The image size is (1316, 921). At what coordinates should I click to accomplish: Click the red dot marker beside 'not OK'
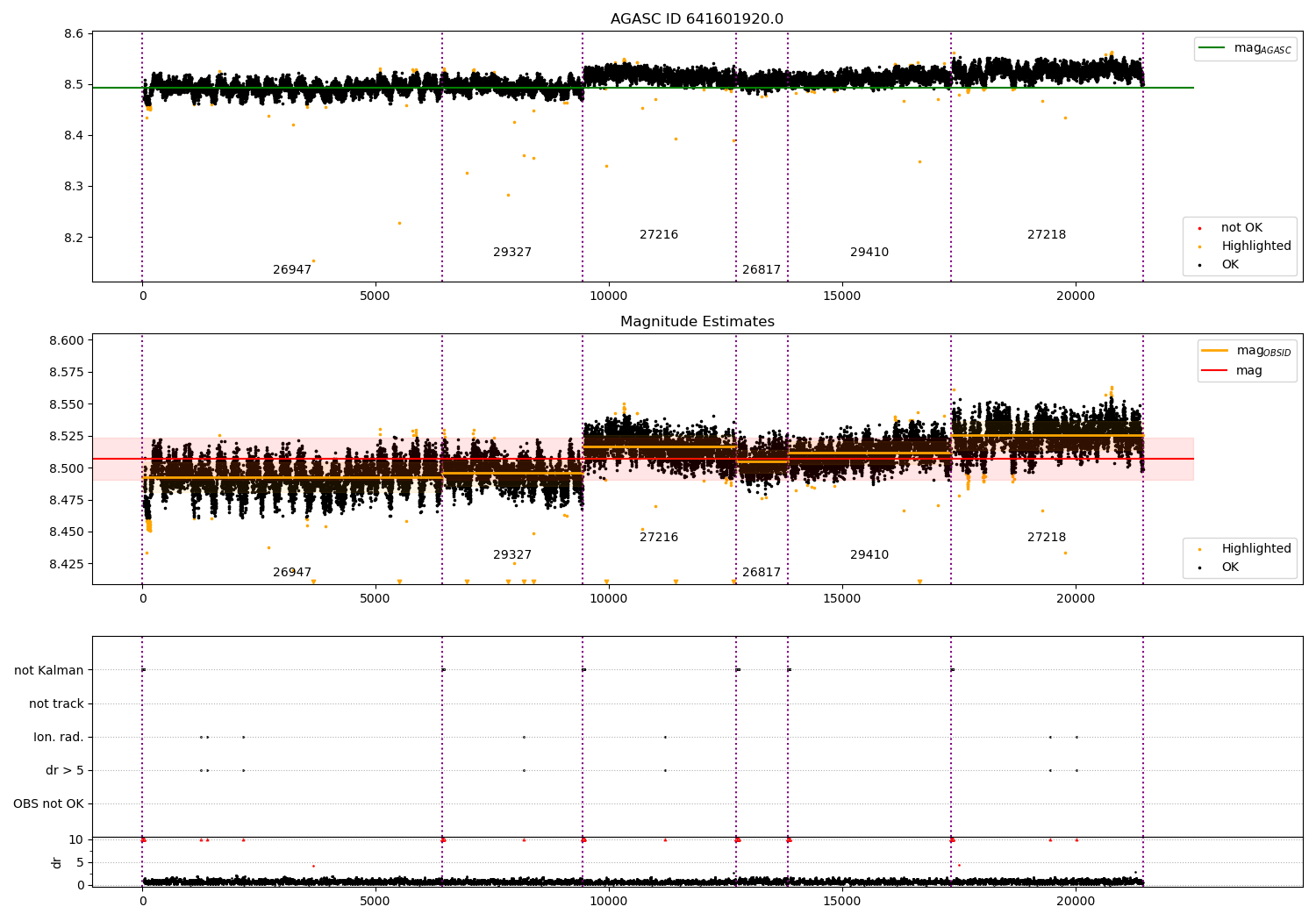pyautogui.click(x=1199, y=229)
